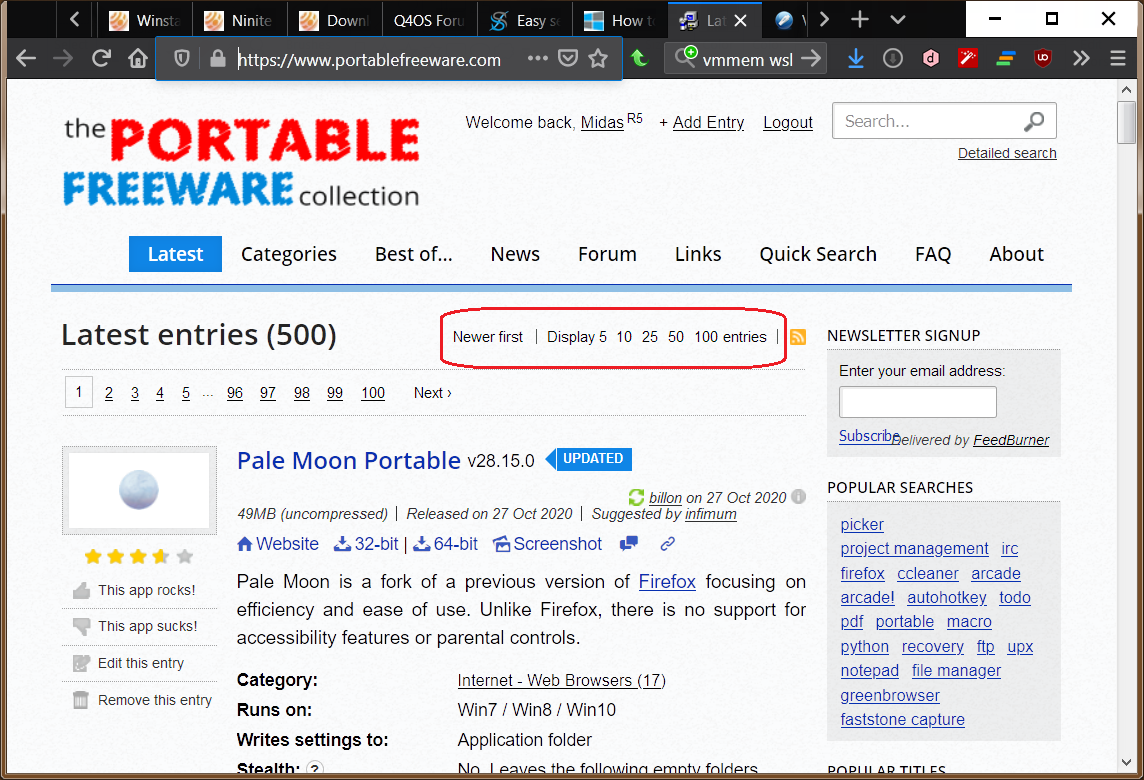Show more toolbar items chevron
The image size is (1144, 780).
click(x=1081, y=58)
